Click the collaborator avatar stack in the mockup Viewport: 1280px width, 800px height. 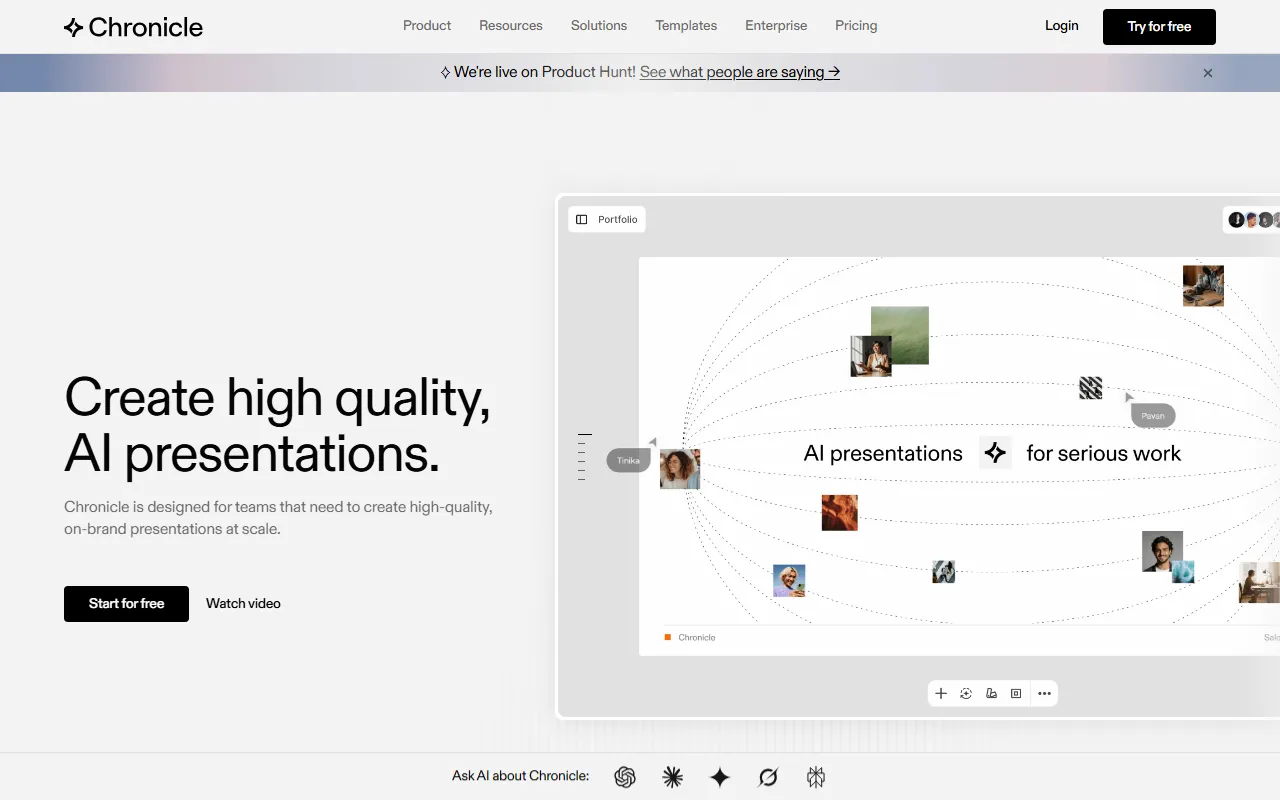tap(1250, 219)
